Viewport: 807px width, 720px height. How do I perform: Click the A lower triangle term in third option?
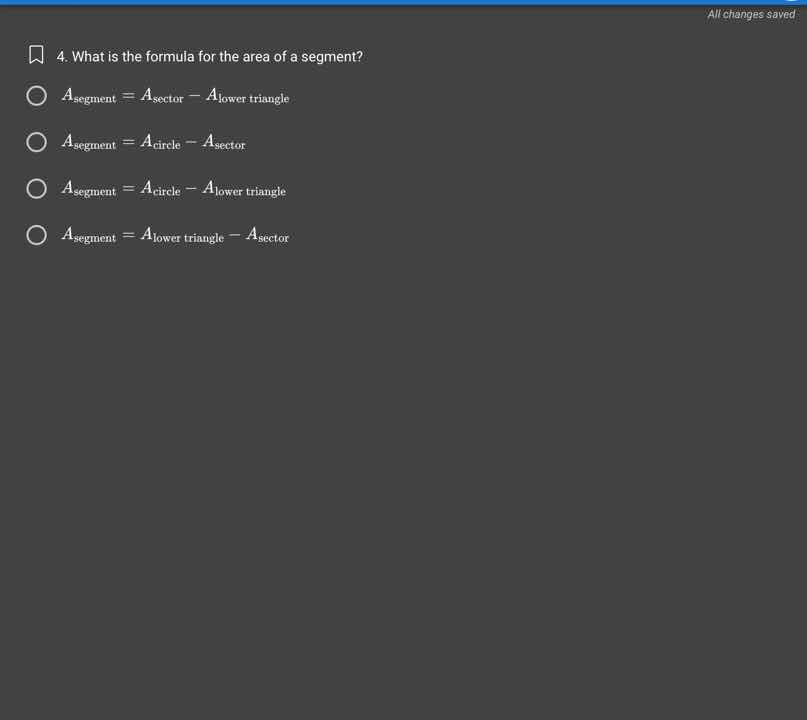click(x=244, y=189)
